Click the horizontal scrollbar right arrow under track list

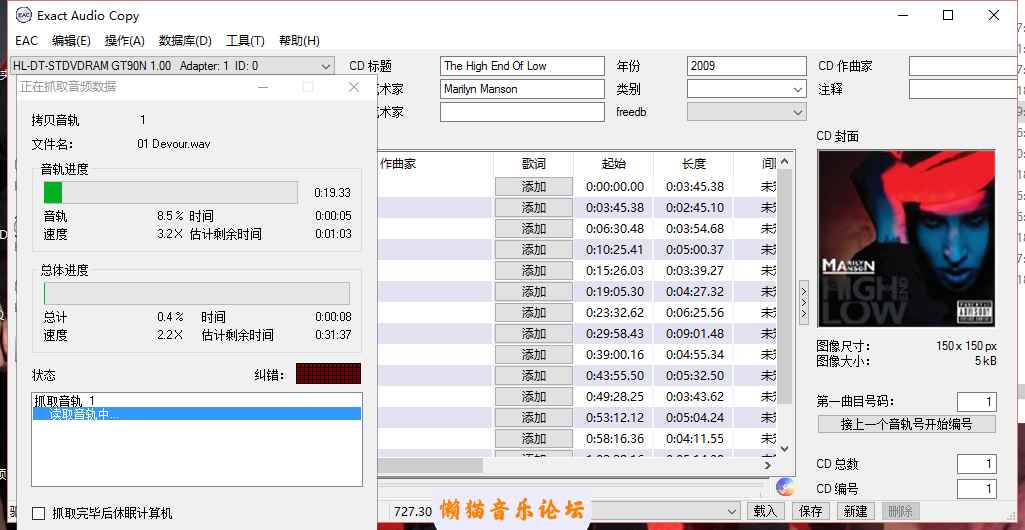point(768,465)
